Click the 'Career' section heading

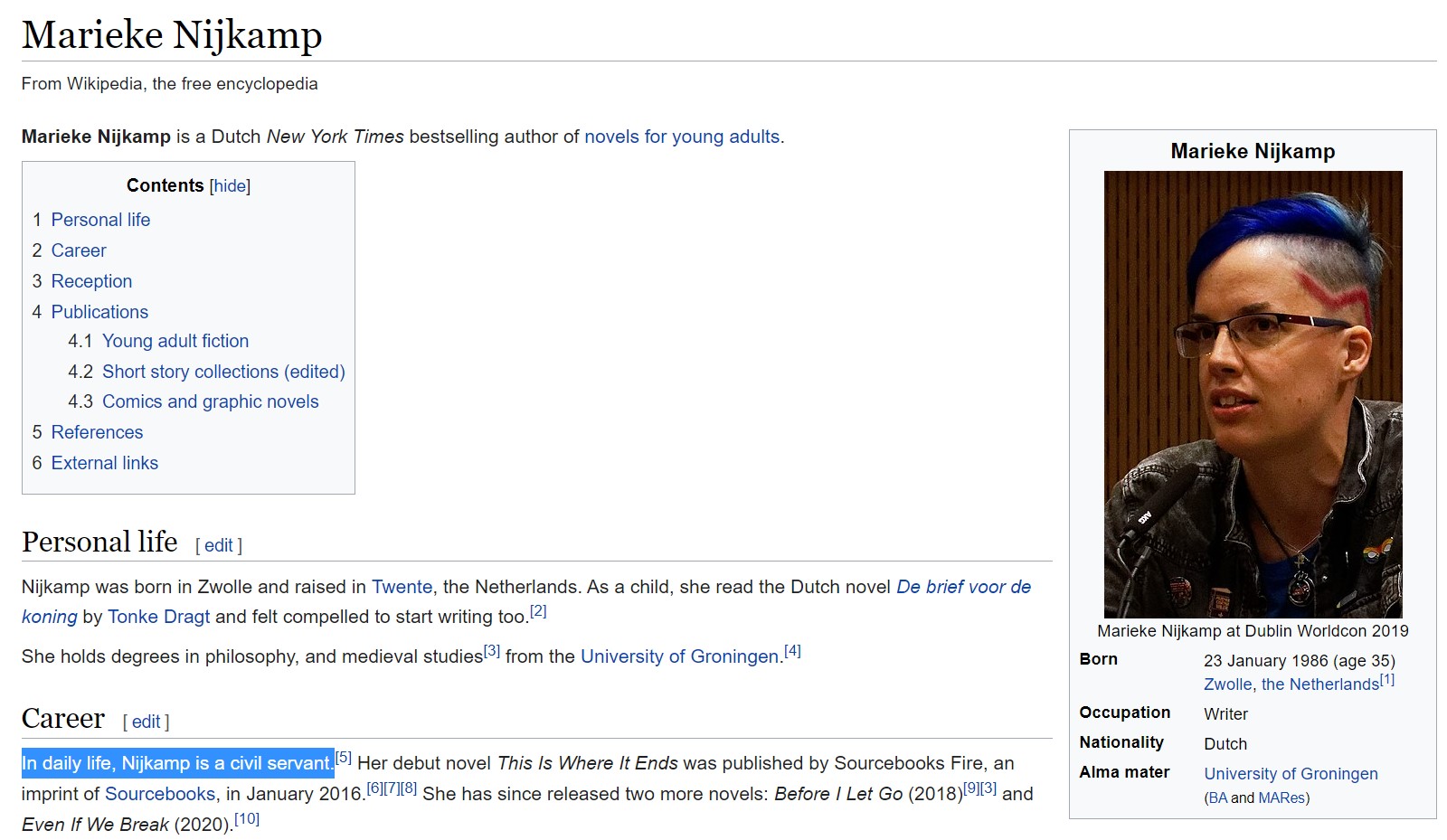tap(63, 718)
